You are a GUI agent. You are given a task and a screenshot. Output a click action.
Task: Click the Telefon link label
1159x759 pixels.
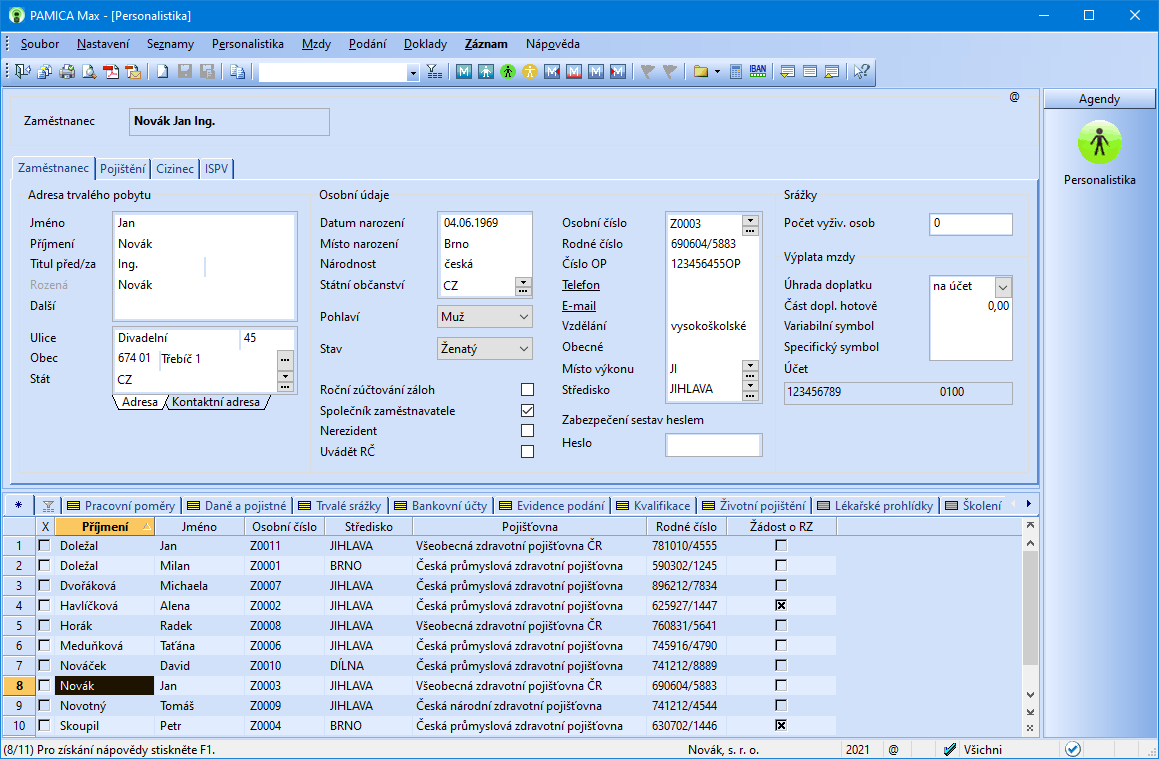pos(581,285)
